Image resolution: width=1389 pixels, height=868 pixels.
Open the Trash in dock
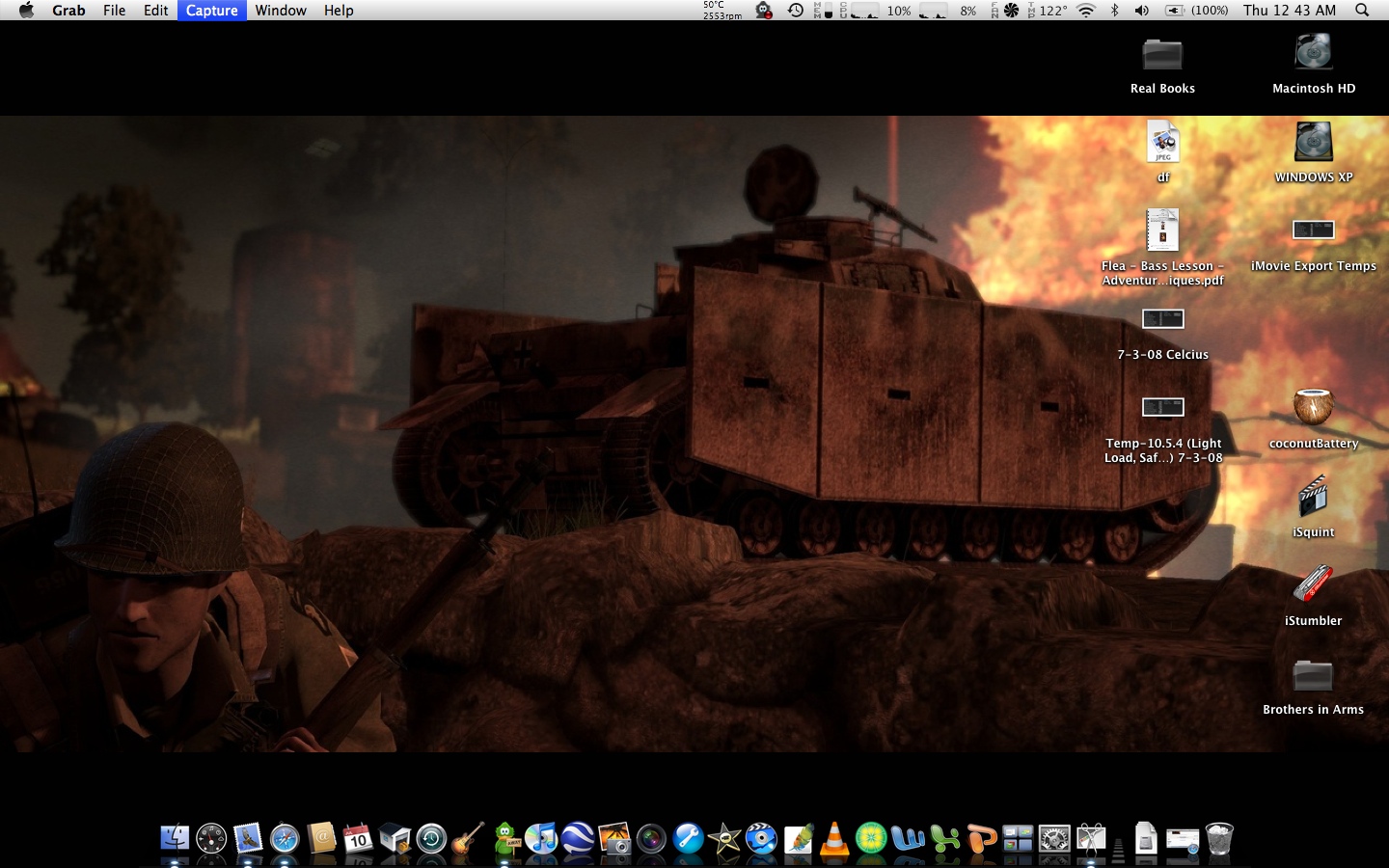pyautogui.click(x=1219, y=839)
